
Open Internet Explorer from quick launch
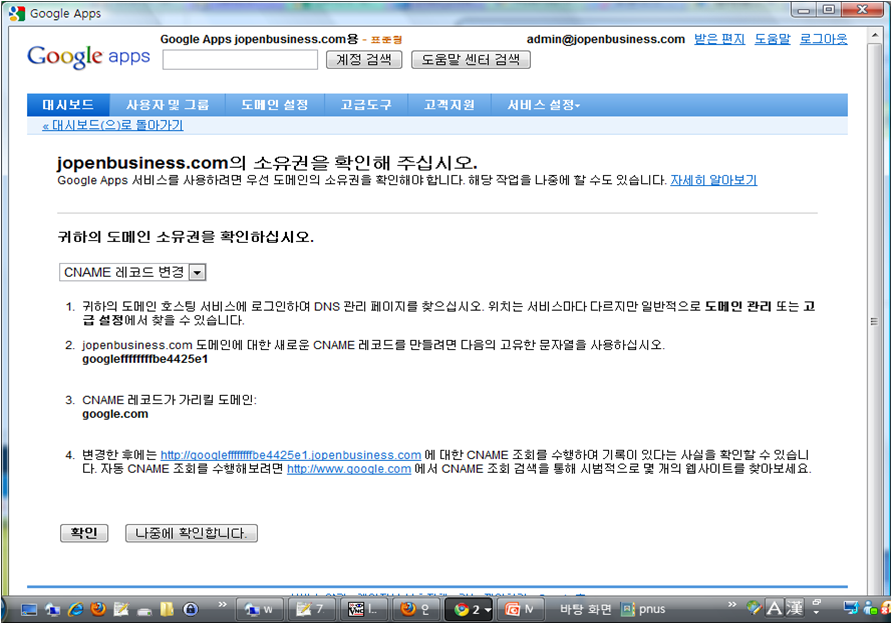click(x=75, y=609)
